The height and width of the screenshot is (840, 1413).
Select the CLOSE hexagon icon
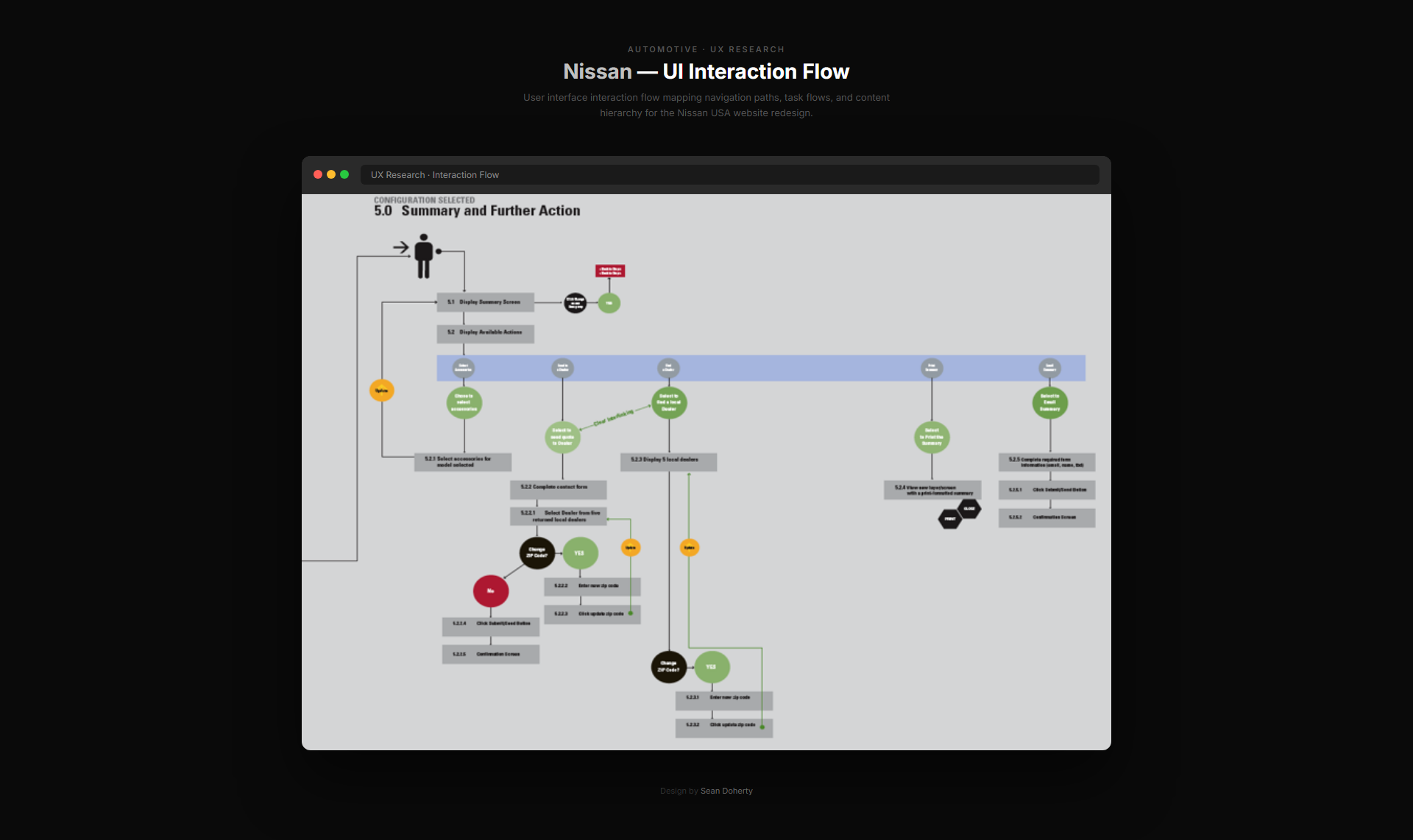click(x=970, y=508)
